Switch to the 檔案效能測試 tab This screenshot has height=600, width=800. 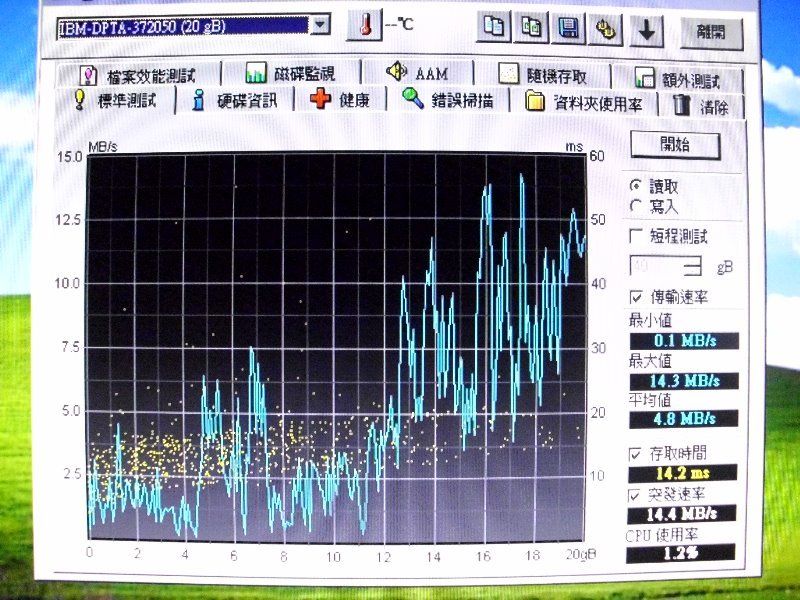pos(137,76)
